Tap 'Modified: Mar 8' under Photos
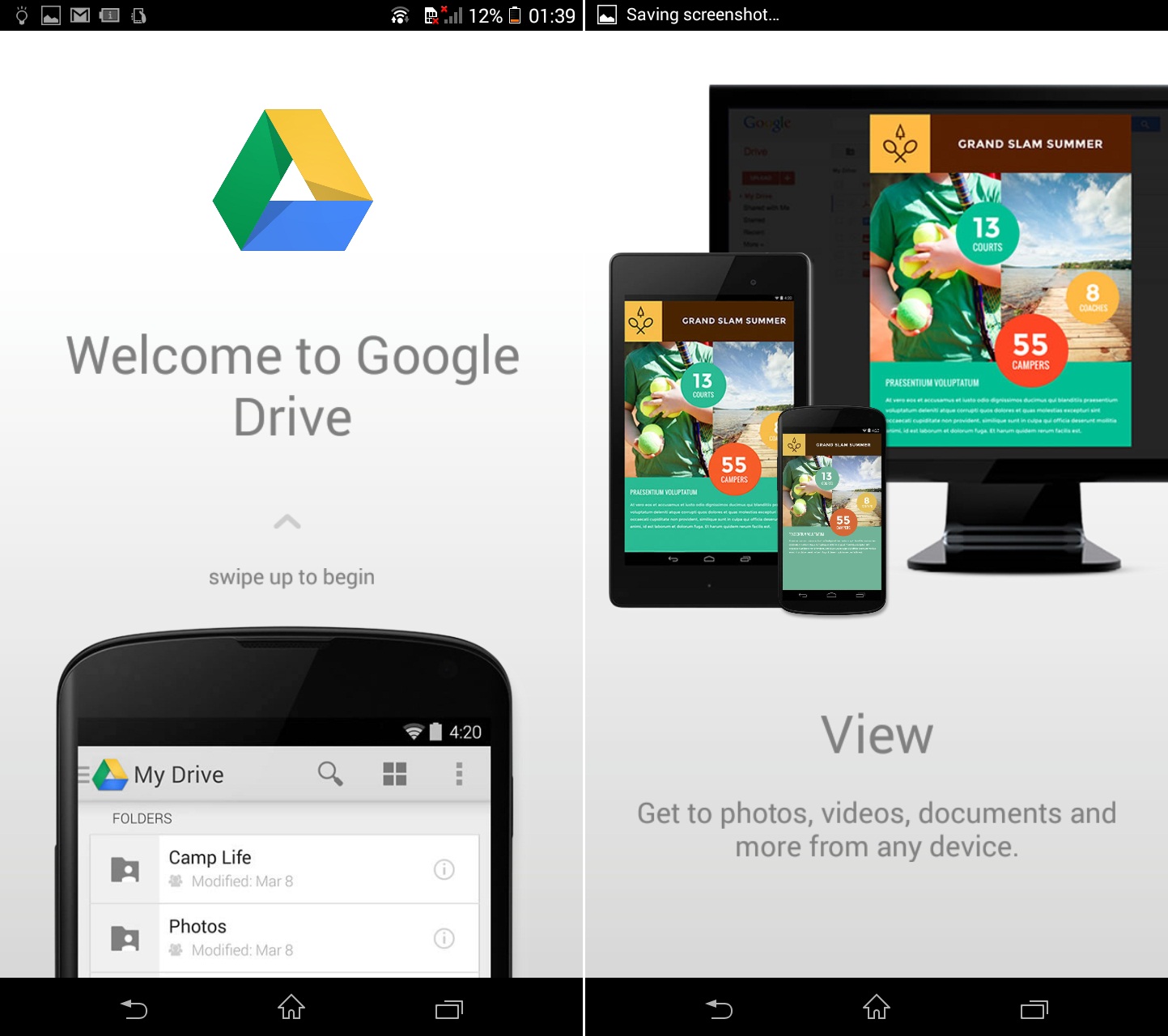The width and height of the screenshot is (1168, 1036). [242, 950]
